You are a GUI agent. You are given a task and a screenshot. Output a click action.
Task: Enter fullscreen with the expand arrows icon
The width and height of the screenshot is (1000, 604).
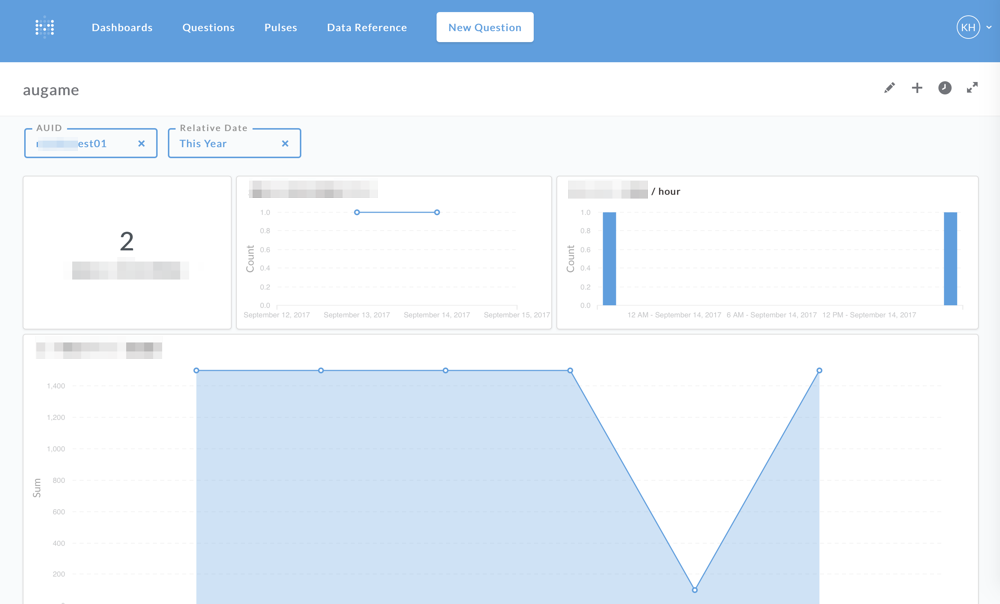coord(972,88)
